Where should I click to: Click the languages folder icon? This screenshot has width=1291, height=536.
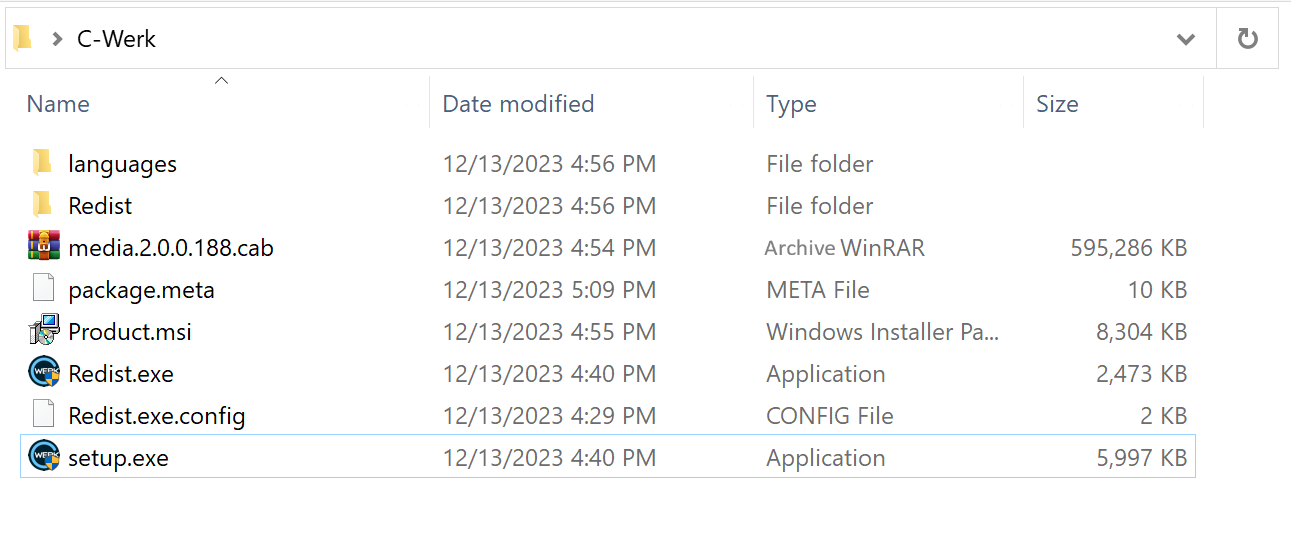[42, 163]
